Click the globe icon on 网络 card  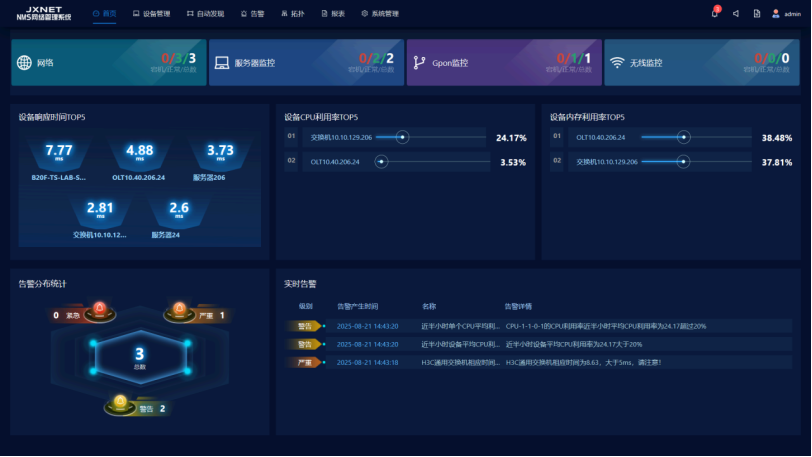click(24, 63)
